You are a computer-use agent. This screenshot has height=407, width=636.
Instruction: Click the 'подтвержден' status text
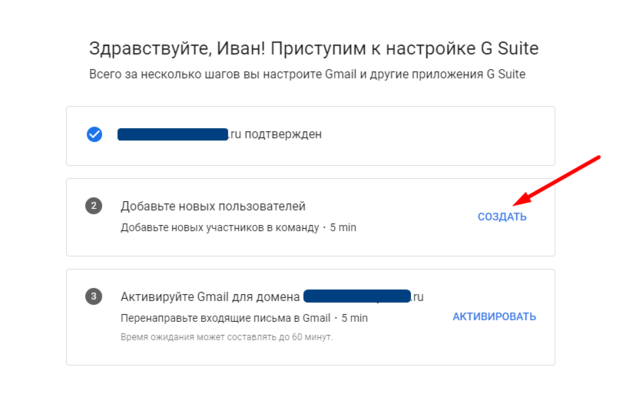(x=283, y=134)
